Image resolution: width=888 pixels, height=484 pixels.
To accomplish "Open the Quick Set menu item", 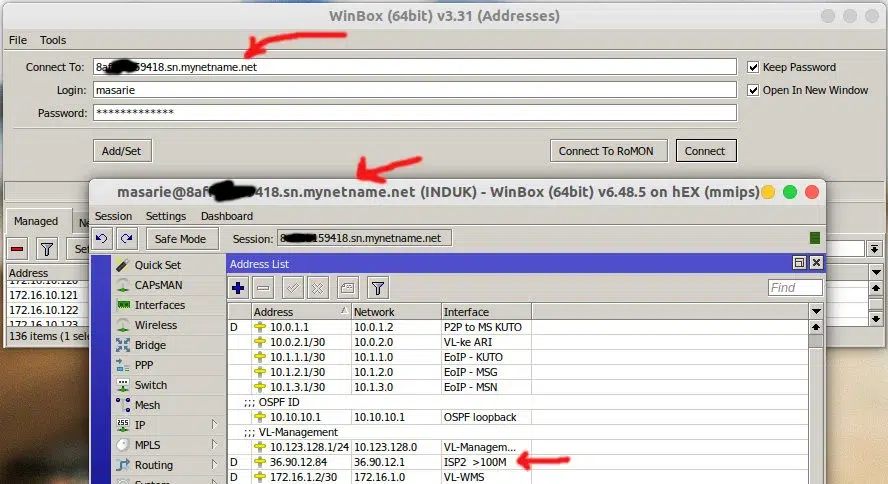I will [157, 265].
